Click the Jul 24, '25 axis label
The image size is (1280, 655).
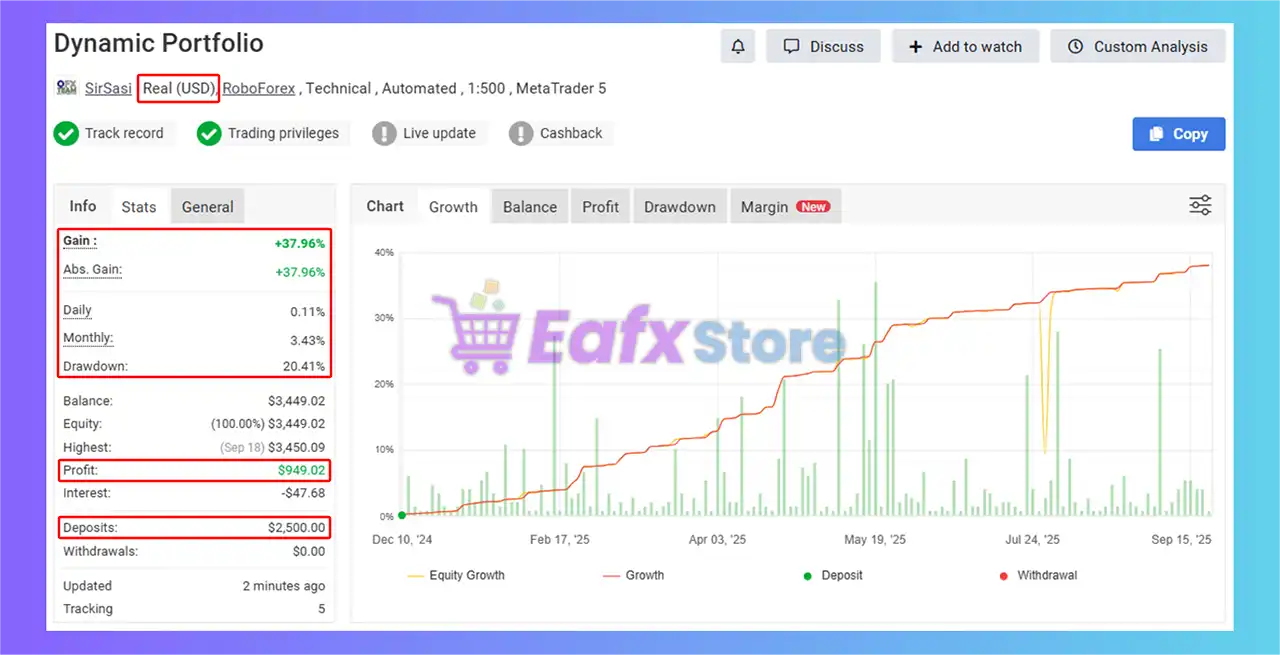coord(1031,539)
